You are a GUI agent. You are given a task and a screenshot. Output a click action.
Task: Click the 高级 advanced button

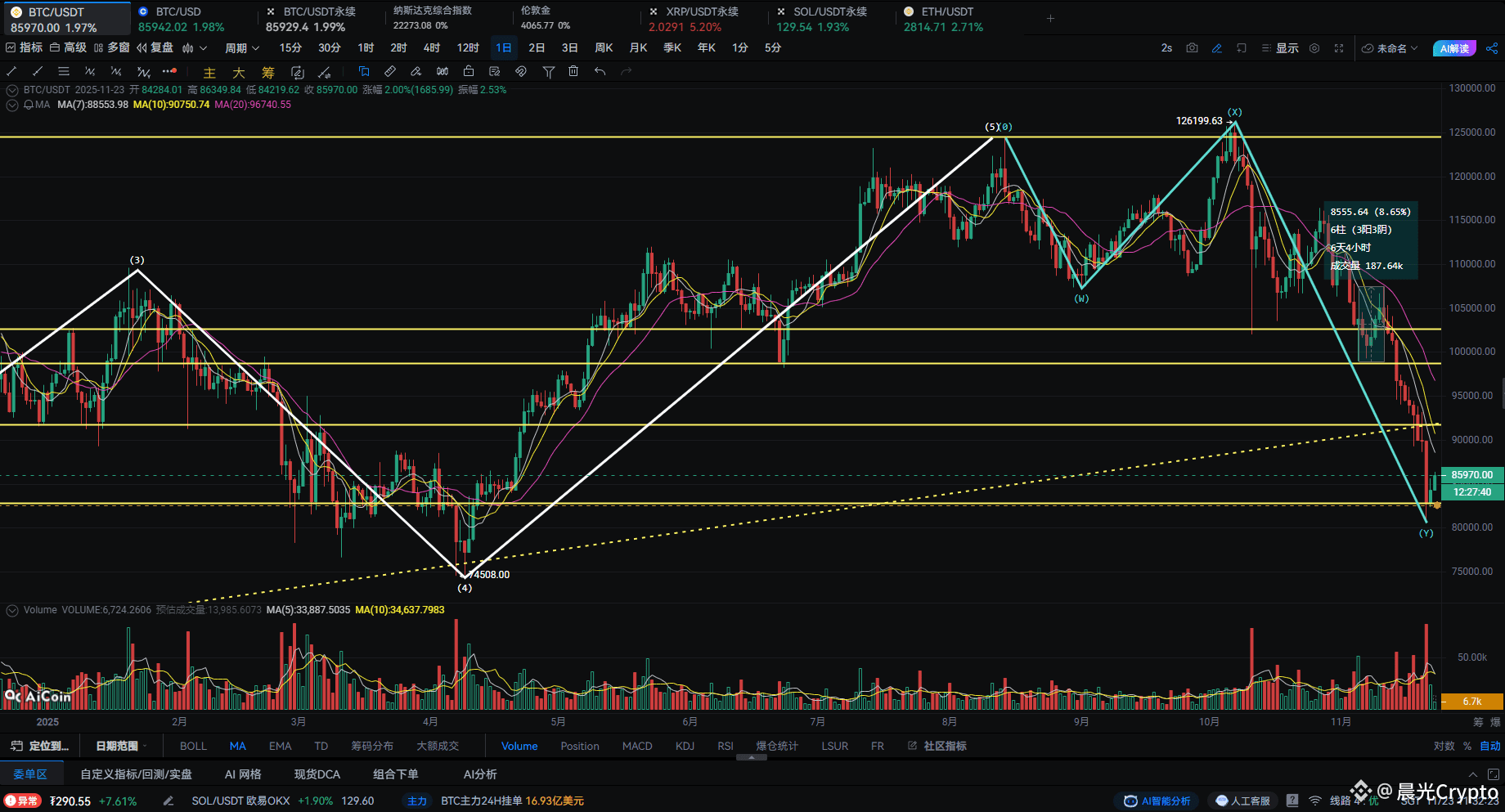pyautogui.click(x=68, y=47)
